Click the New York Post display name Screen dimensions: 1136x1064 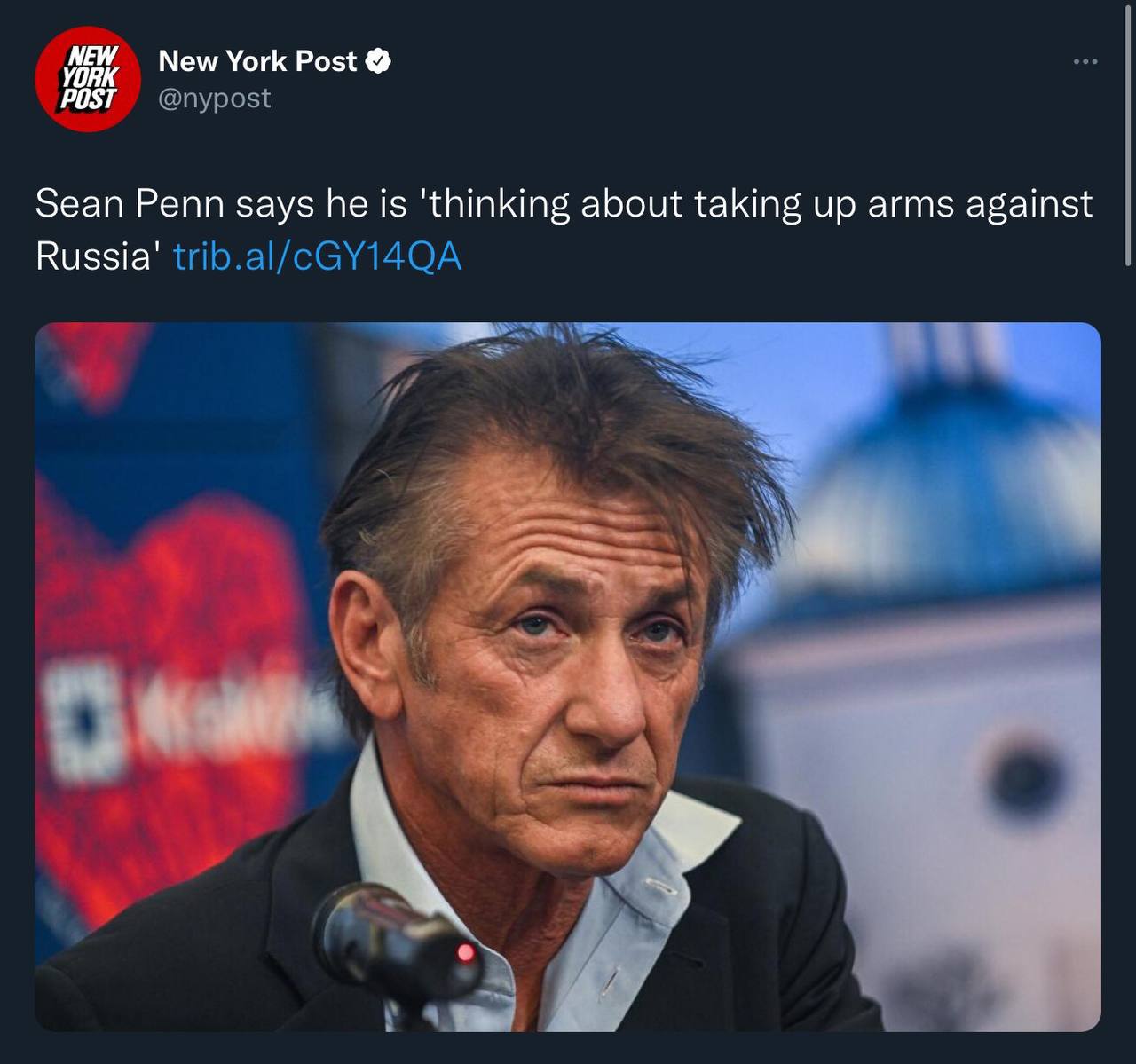(x=257, y=61)
